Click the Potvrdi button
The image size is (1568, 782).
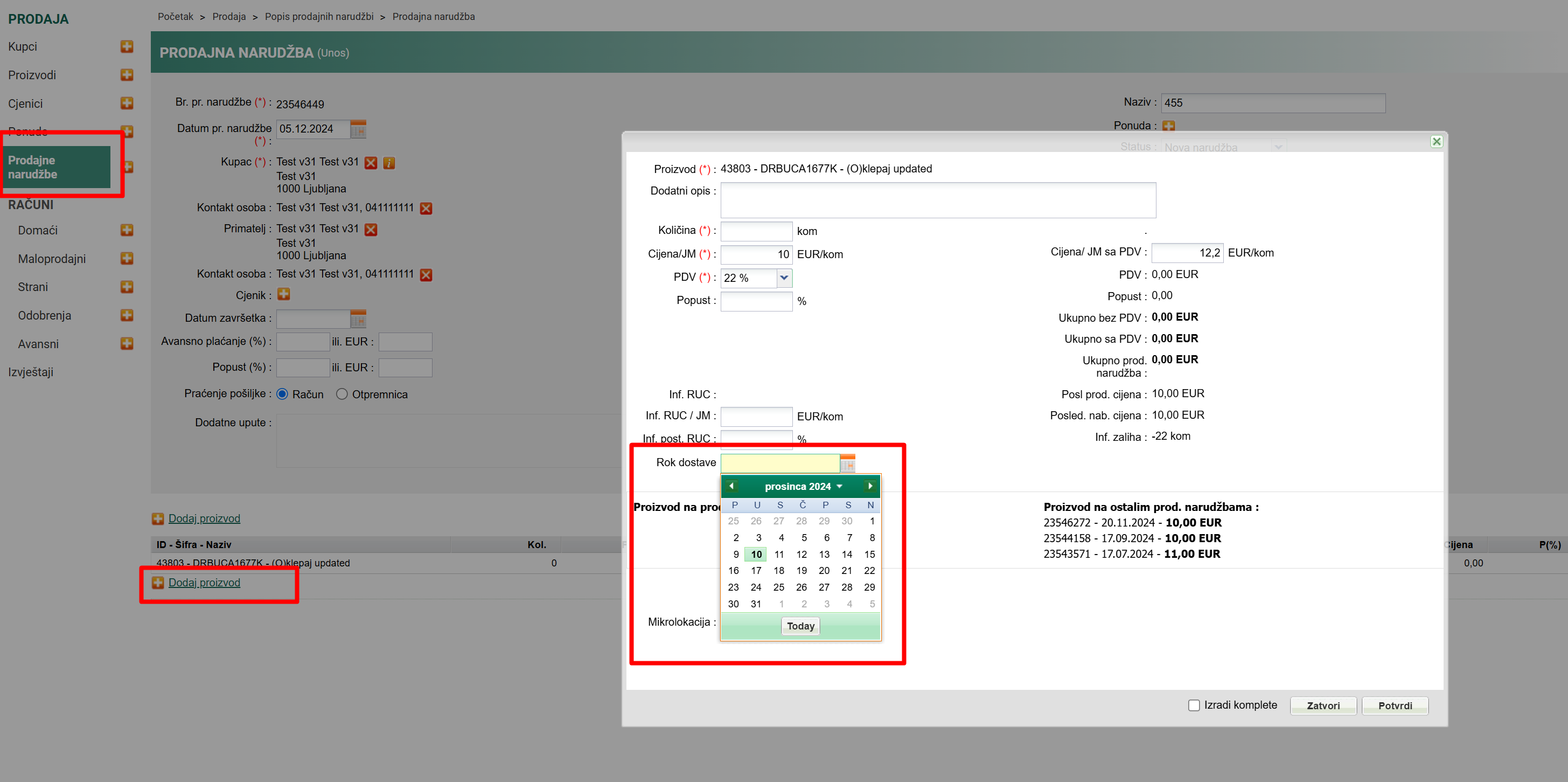pos(1395,705)
